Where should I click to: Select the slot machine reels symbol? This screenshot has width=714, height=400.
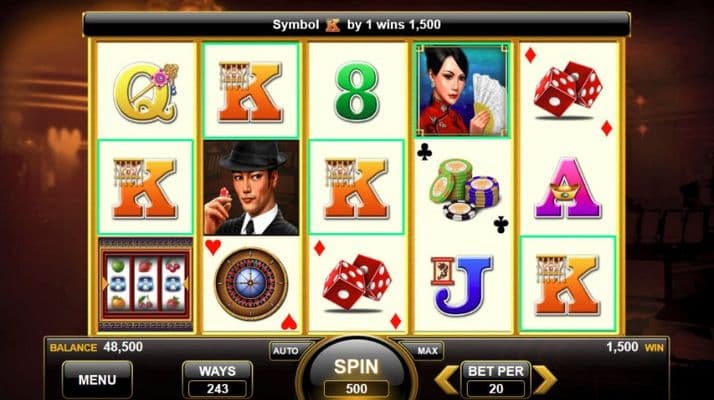tap(145, 284)
